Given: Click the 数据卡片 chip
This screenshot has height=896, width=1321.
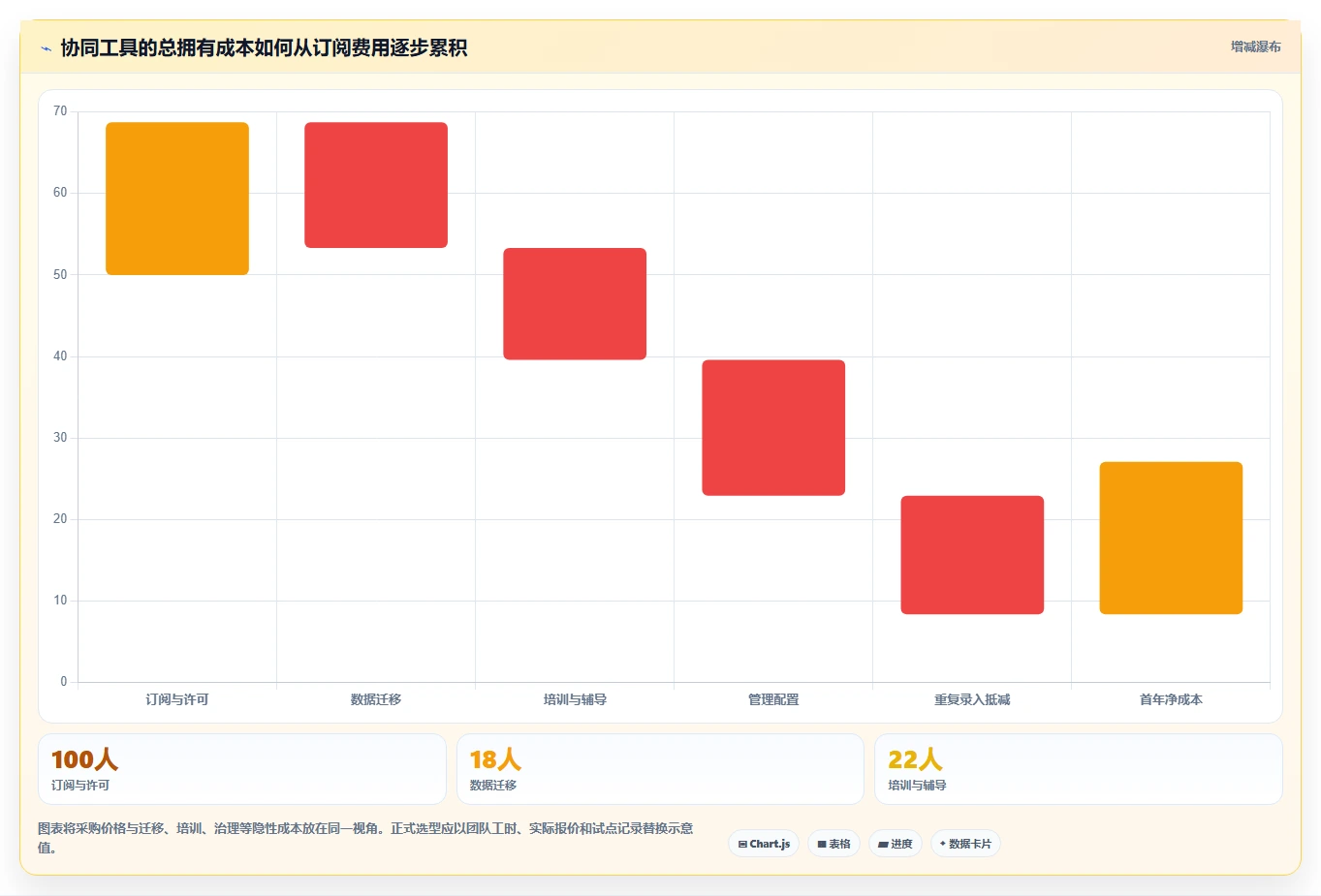Looking at the screenshot, I should click(965, 844).
